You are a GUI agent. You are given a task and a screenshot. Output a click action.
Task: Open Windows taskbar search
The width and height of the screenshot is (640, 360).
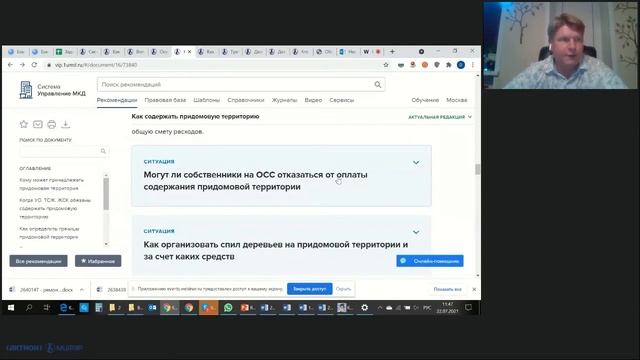(x=29, y=308)
